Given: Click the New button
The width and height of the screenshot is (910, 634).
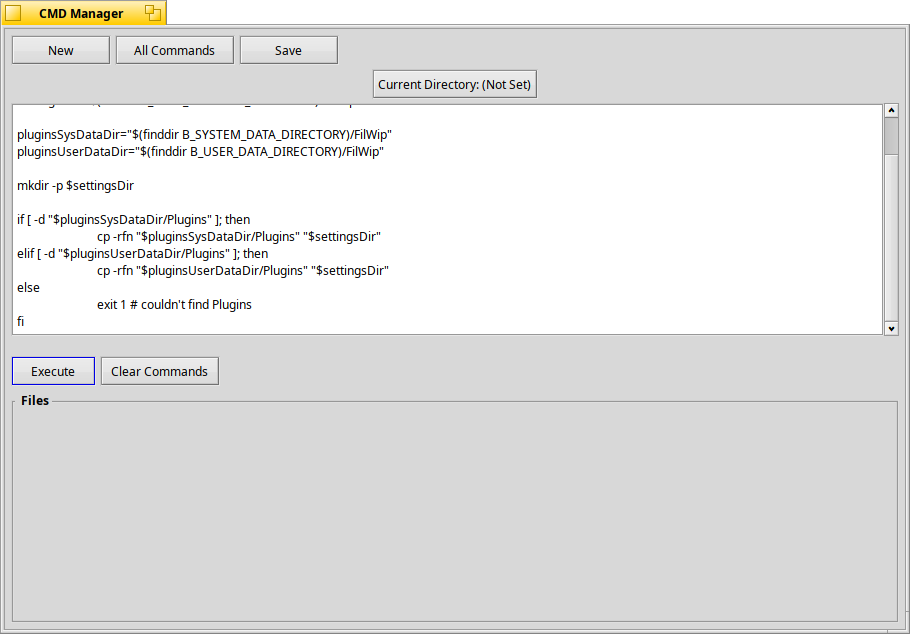Looking at the screenshot, I should tap(61, 51).
